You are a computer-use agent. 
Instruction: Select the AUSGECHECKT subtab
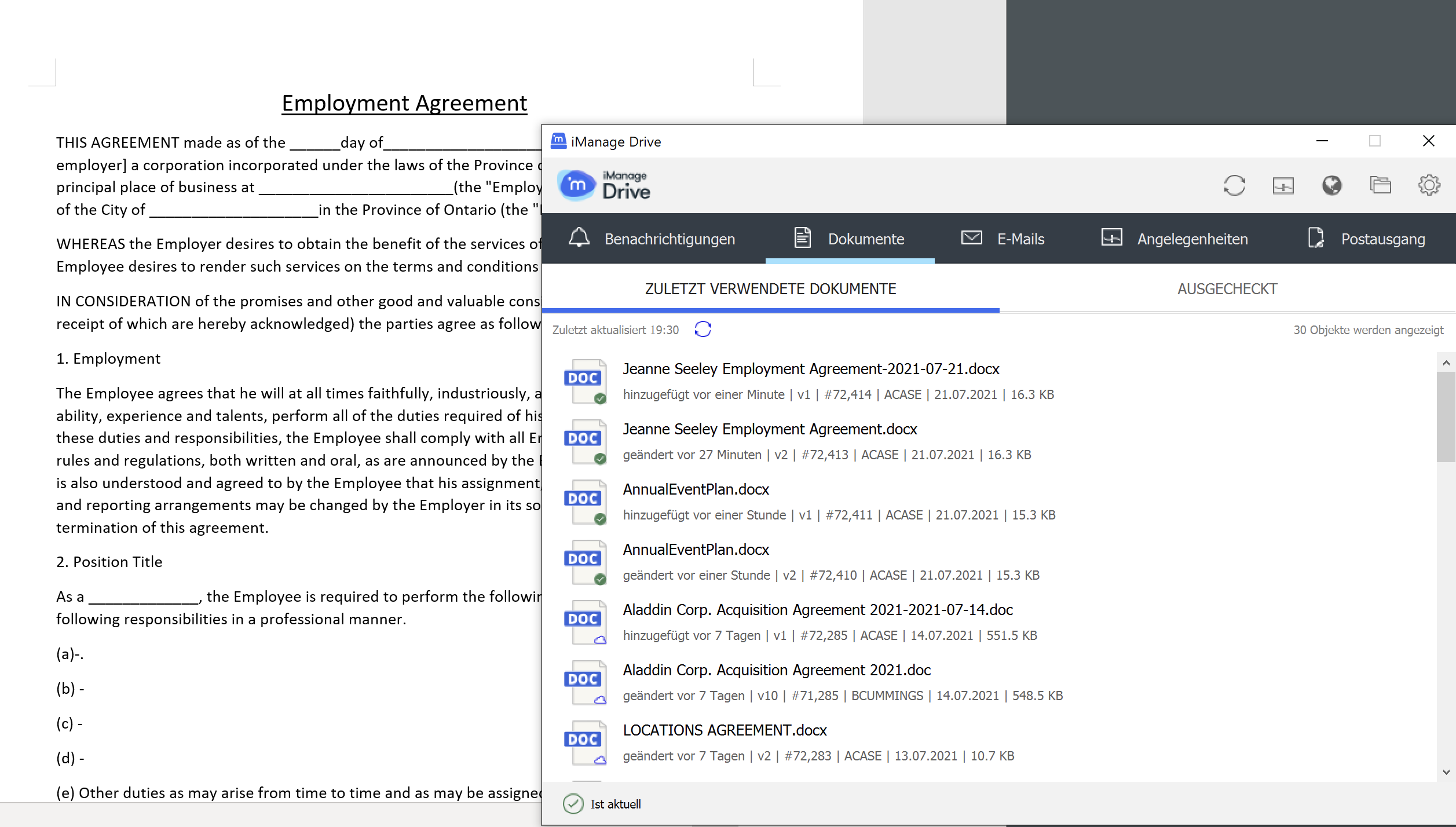[x=1227, y=288]
